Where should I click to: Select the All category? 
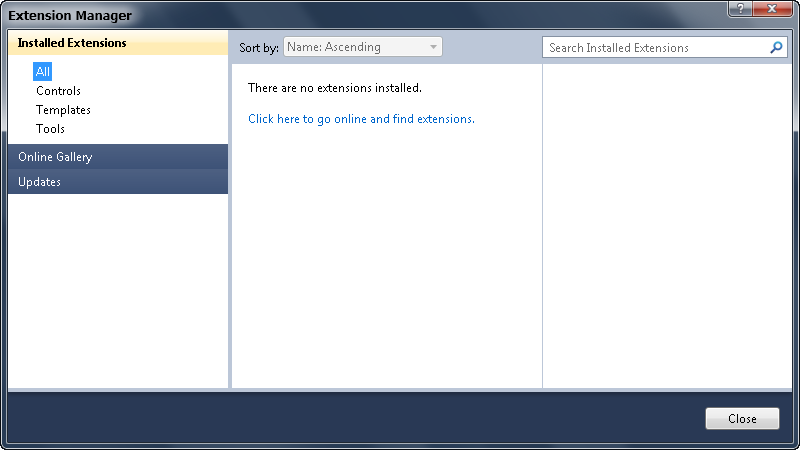pyautogui.click(x=42, y=71)
